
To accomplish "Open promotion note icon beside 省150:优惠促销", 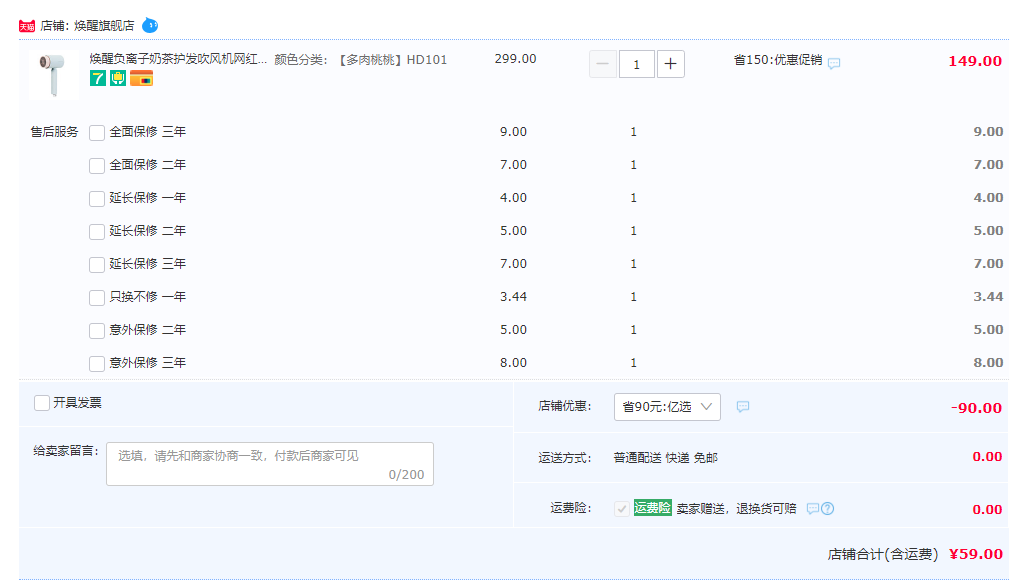I will click(834, 63).
